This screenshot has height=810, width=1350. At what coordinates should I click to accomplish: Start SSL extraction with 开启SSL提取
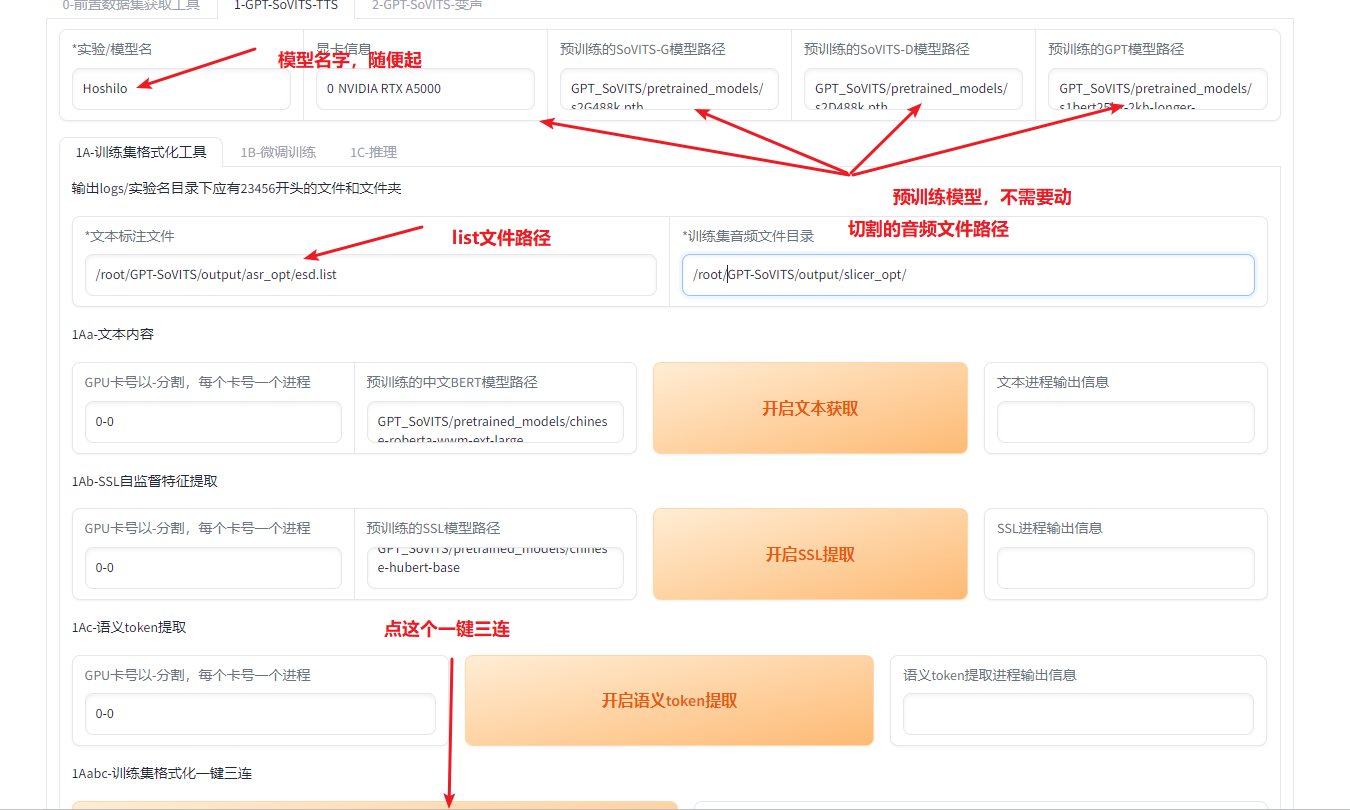810,554
